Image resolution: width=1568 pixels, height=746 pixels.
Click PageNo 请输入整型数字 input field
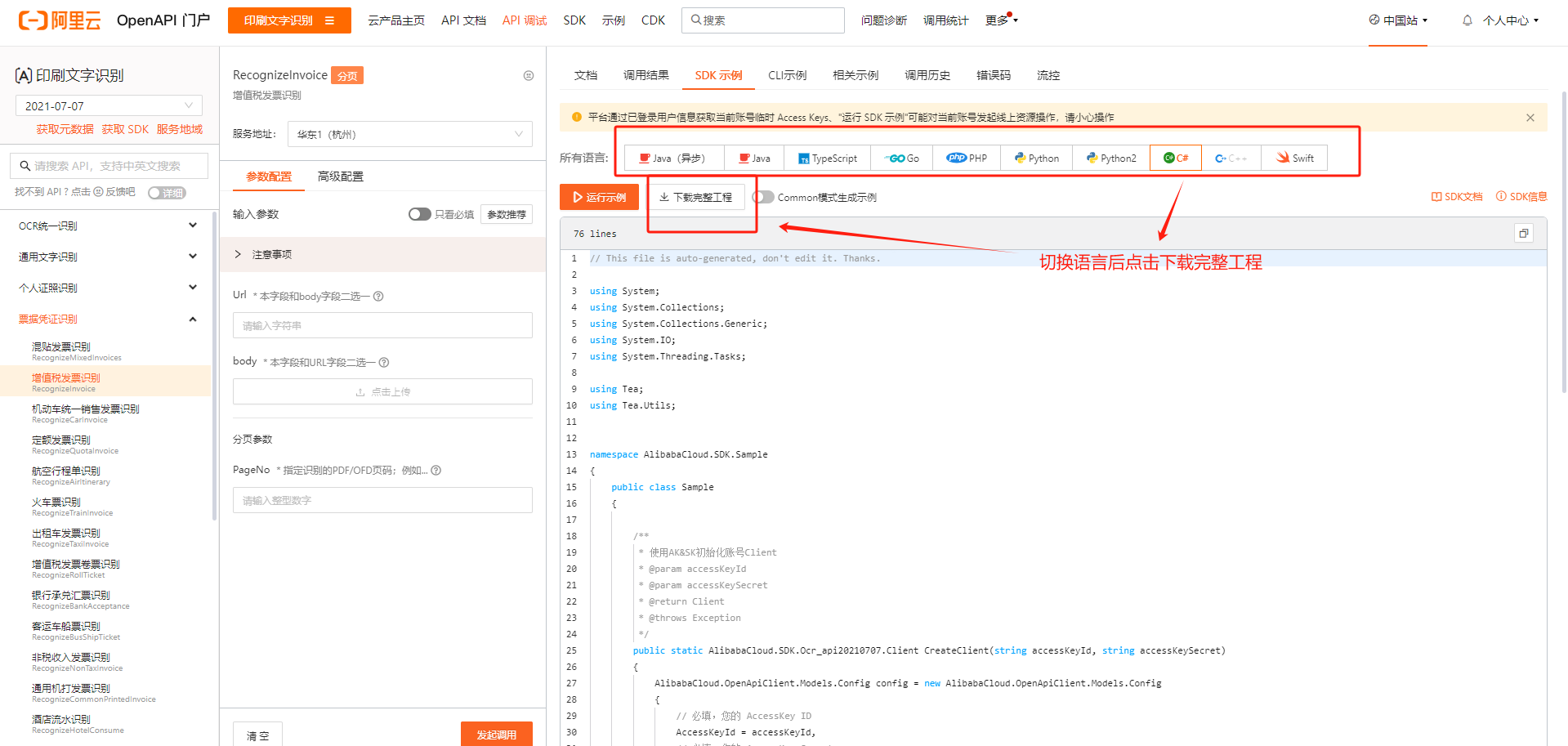click(382, 500)
